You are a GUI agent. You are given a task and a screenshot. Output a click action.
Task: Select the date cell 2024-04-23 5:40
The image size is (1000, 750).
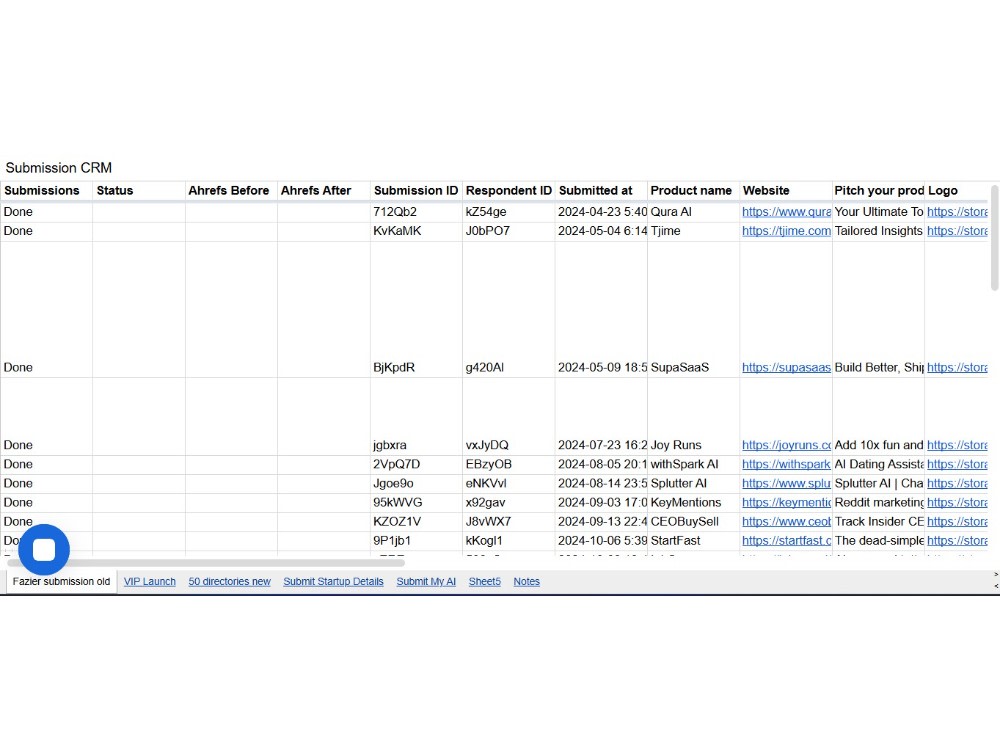(601, 212)
